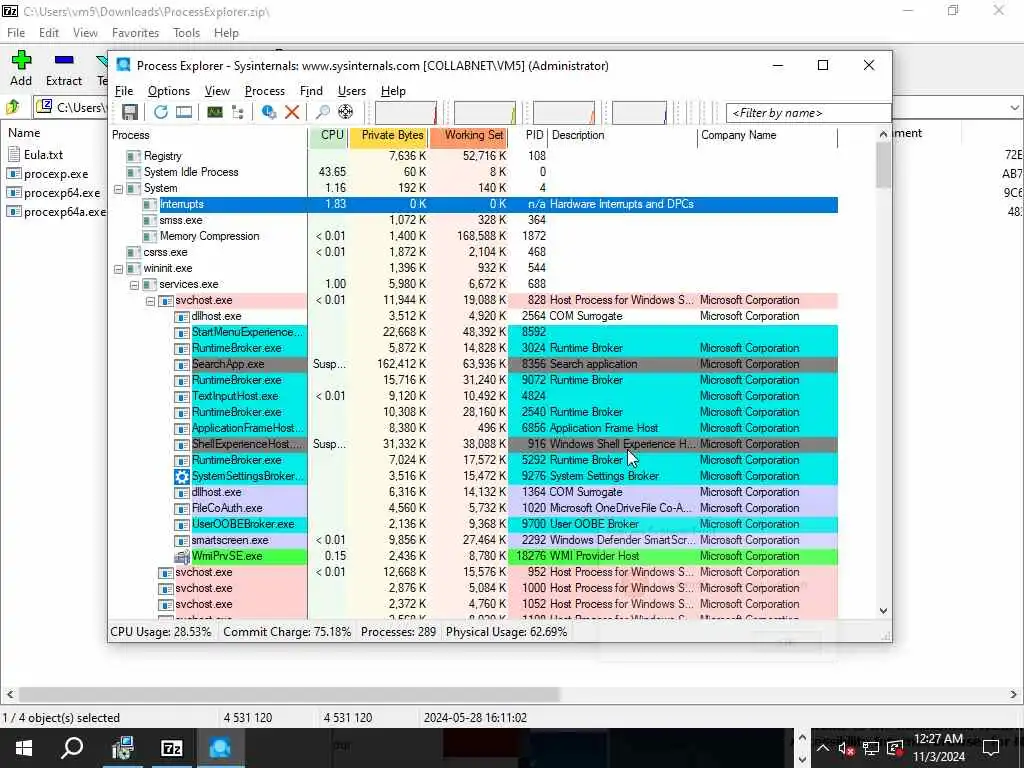Screen dimensions: 1024x768
Task: Click the Eula.txt file icon in 7-Zip
Action: [x=14, y=155]
